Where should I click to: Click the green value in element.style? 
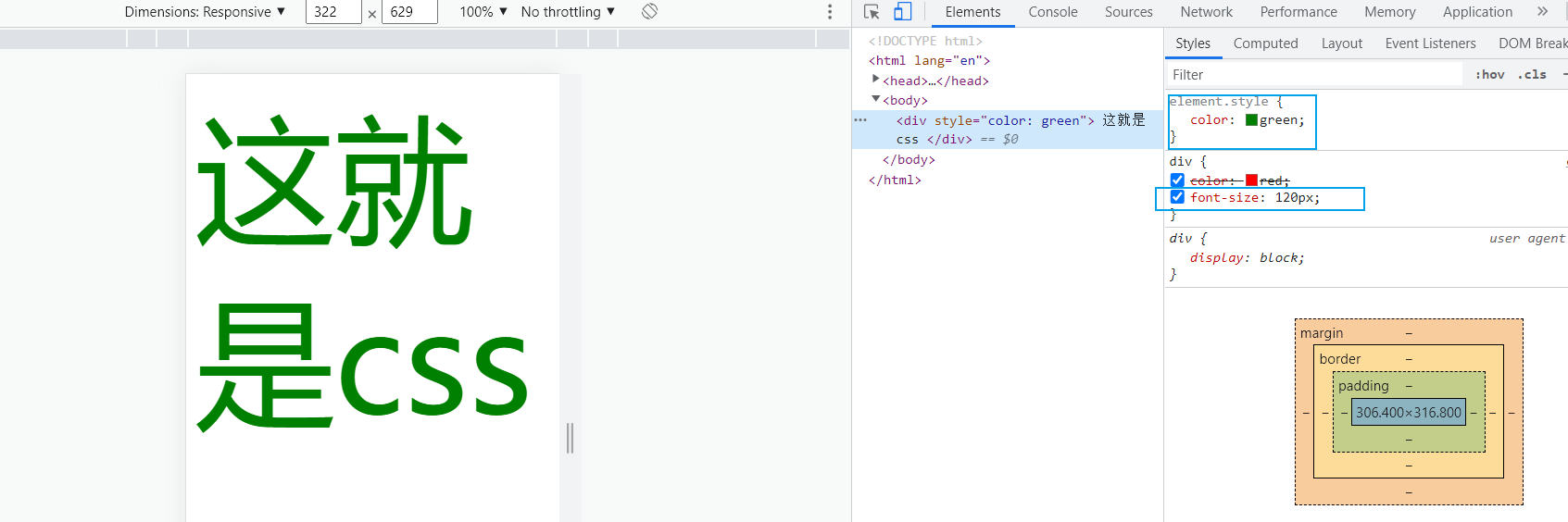click(1279, 120)
